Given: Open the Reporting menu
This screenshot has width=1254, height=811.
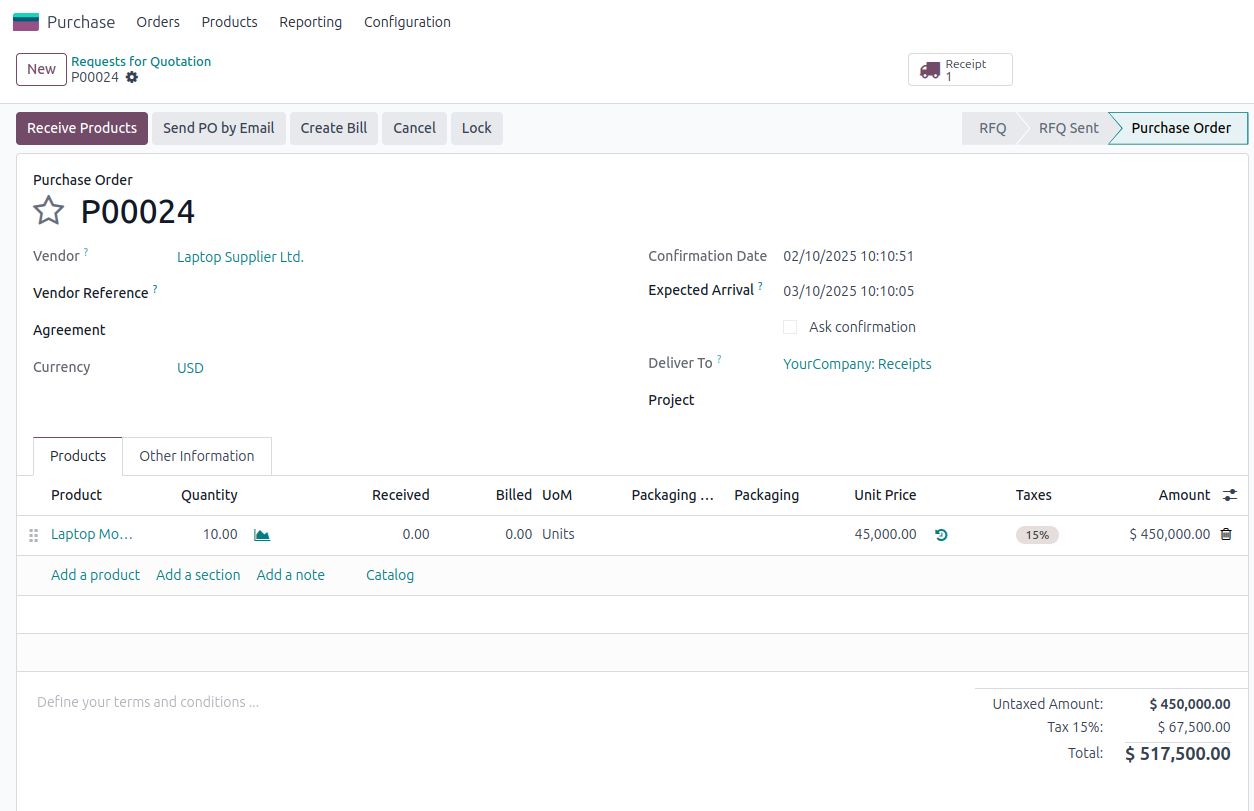Looking at the screenshot, I should click(310, 21).
